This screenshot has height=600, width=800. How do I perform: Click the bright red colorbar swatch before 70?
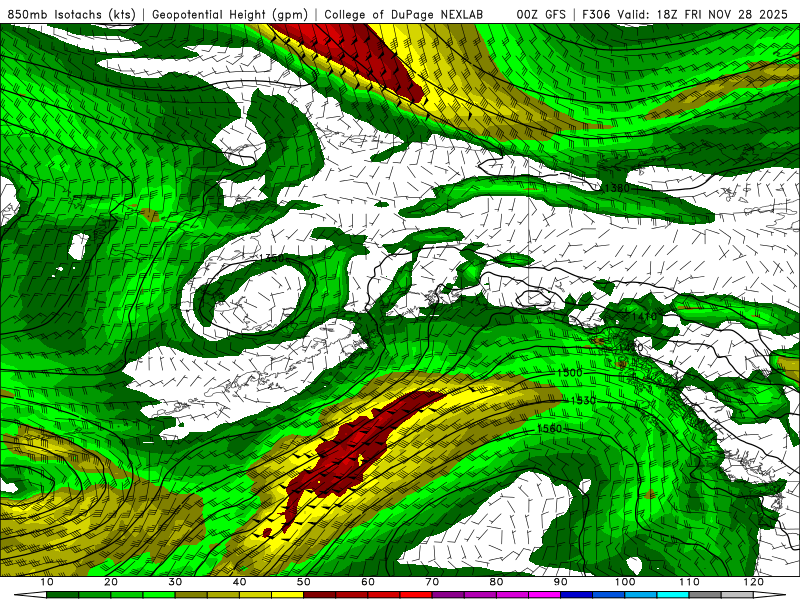click(416, 595)
